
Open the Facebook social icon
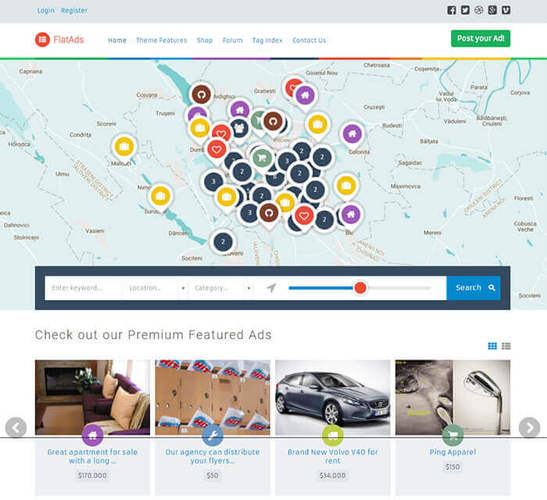click(x=451, y=10)
